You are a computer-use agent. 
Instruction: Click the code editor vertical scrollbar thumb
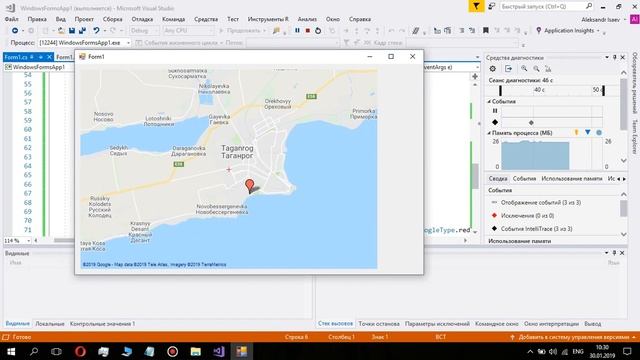[x=475, y=176]
